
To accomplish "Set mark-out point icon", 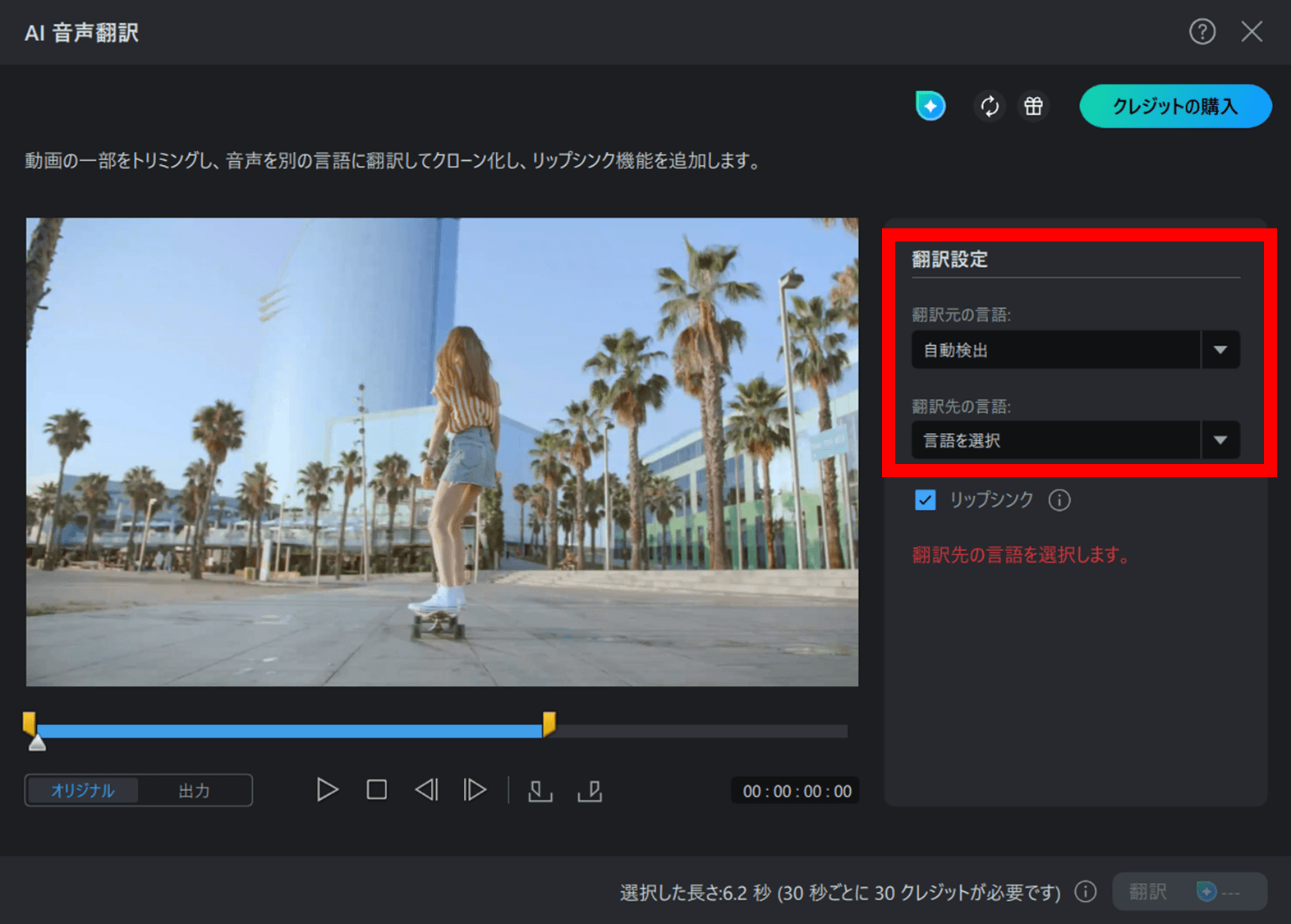I will (590, 791).
